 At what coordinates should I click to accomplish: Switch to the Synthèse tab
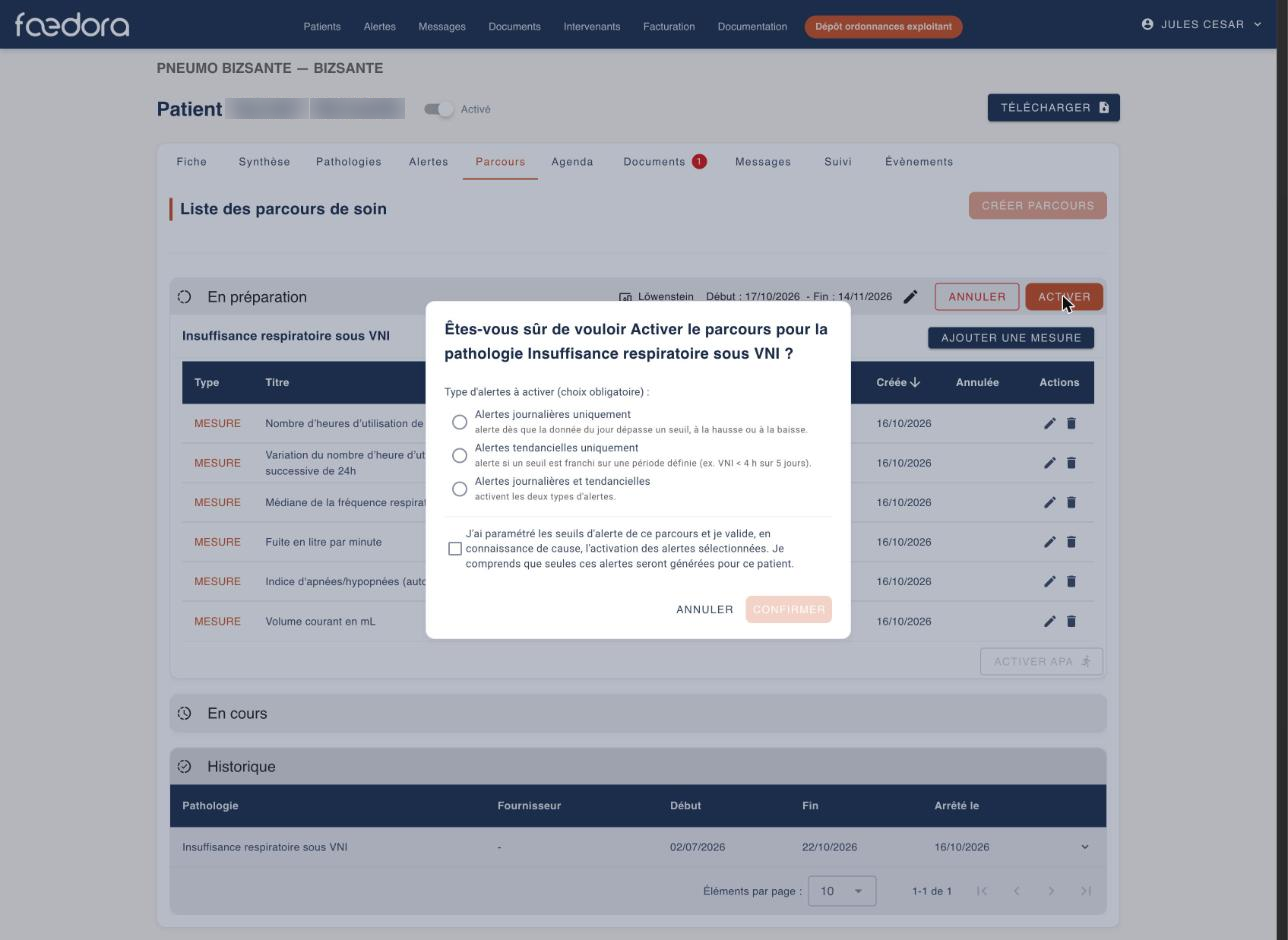(264, 161)
